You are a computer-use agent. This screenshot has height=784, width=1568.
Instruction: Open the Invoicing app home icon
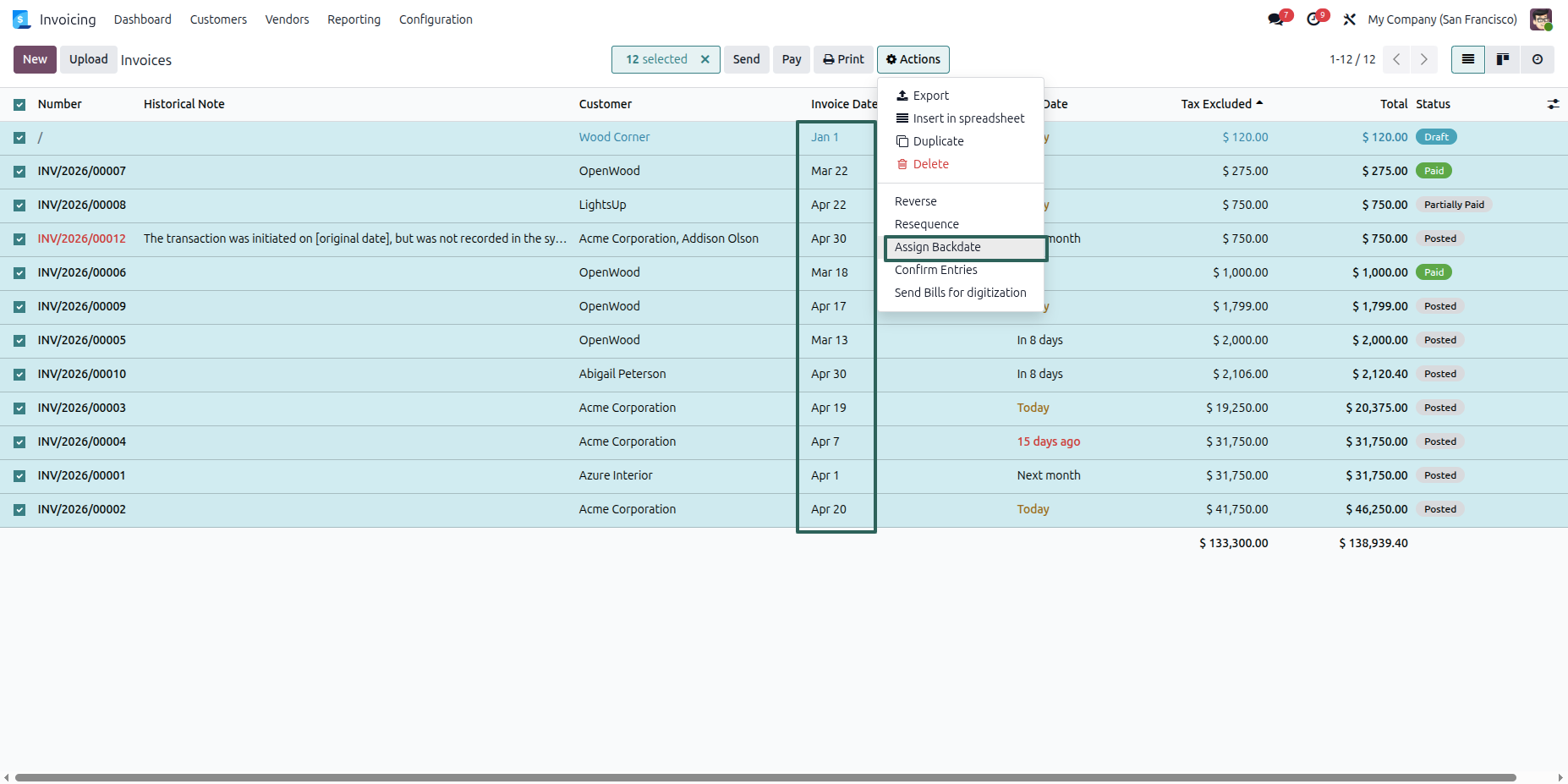pos(21,19)
